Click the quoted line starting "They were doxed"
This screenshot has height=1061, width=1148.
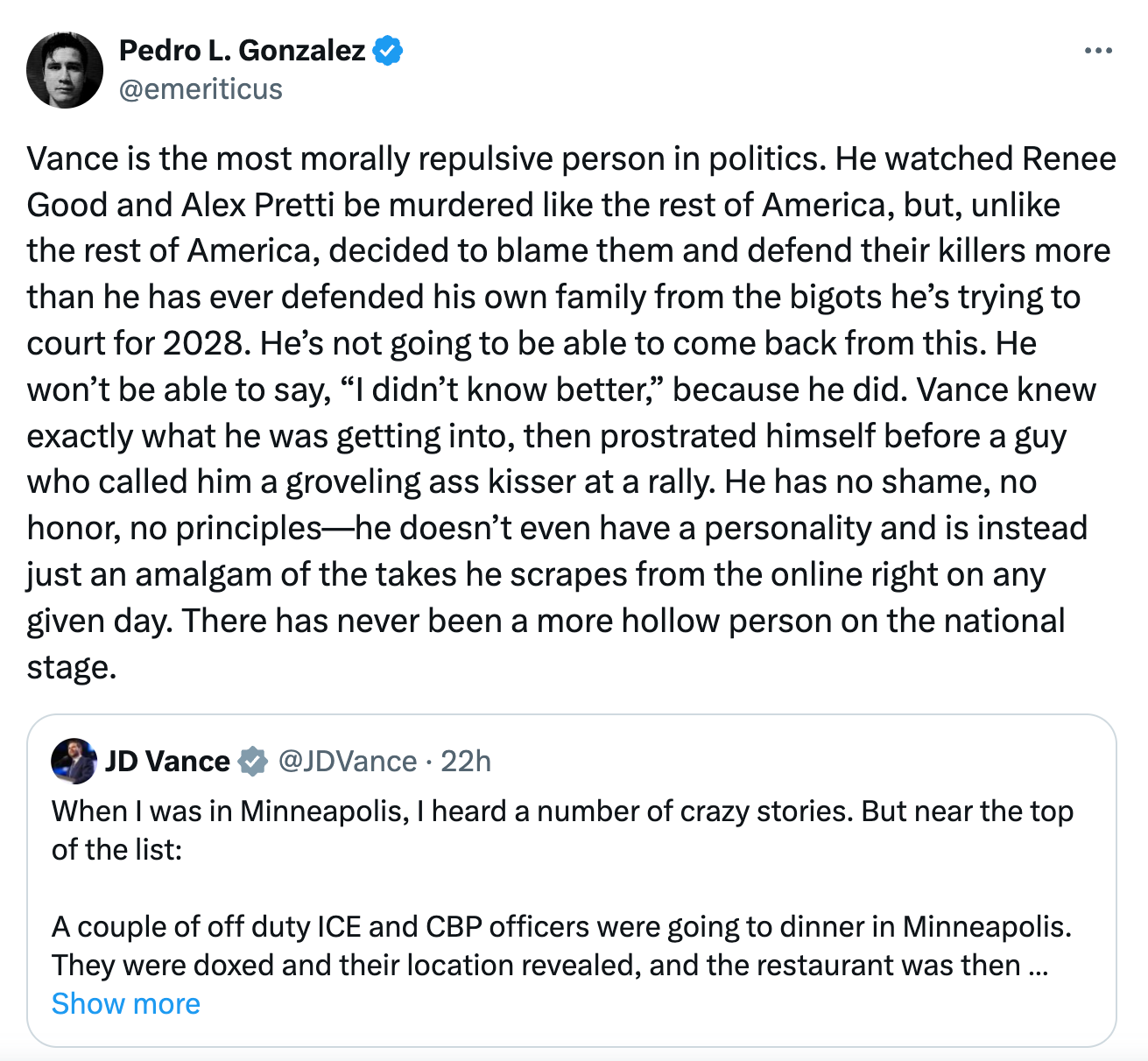535,965
